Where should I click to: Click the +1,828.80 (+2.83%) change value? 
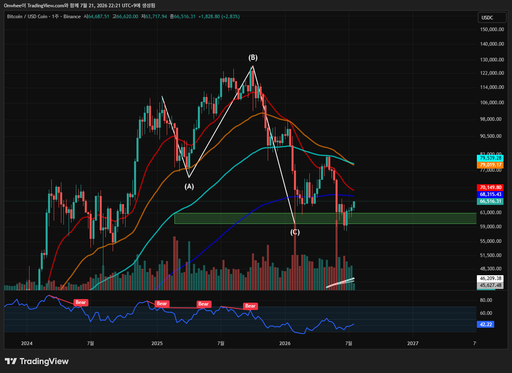(219, 16)
